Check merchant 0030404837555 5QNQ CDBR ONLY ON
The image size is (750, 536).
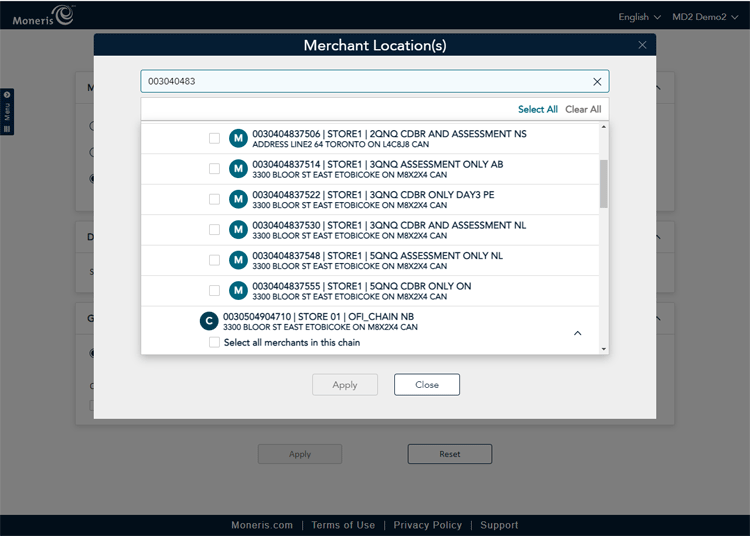click(x=214, y=291)
